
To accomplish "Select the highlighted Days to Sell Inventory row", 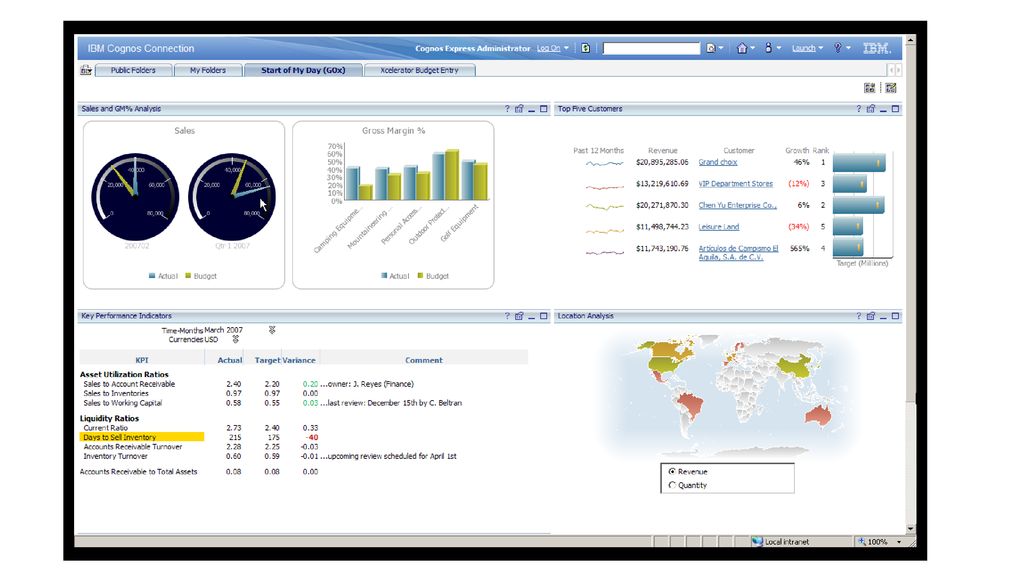I will click(x=142, y=437).
